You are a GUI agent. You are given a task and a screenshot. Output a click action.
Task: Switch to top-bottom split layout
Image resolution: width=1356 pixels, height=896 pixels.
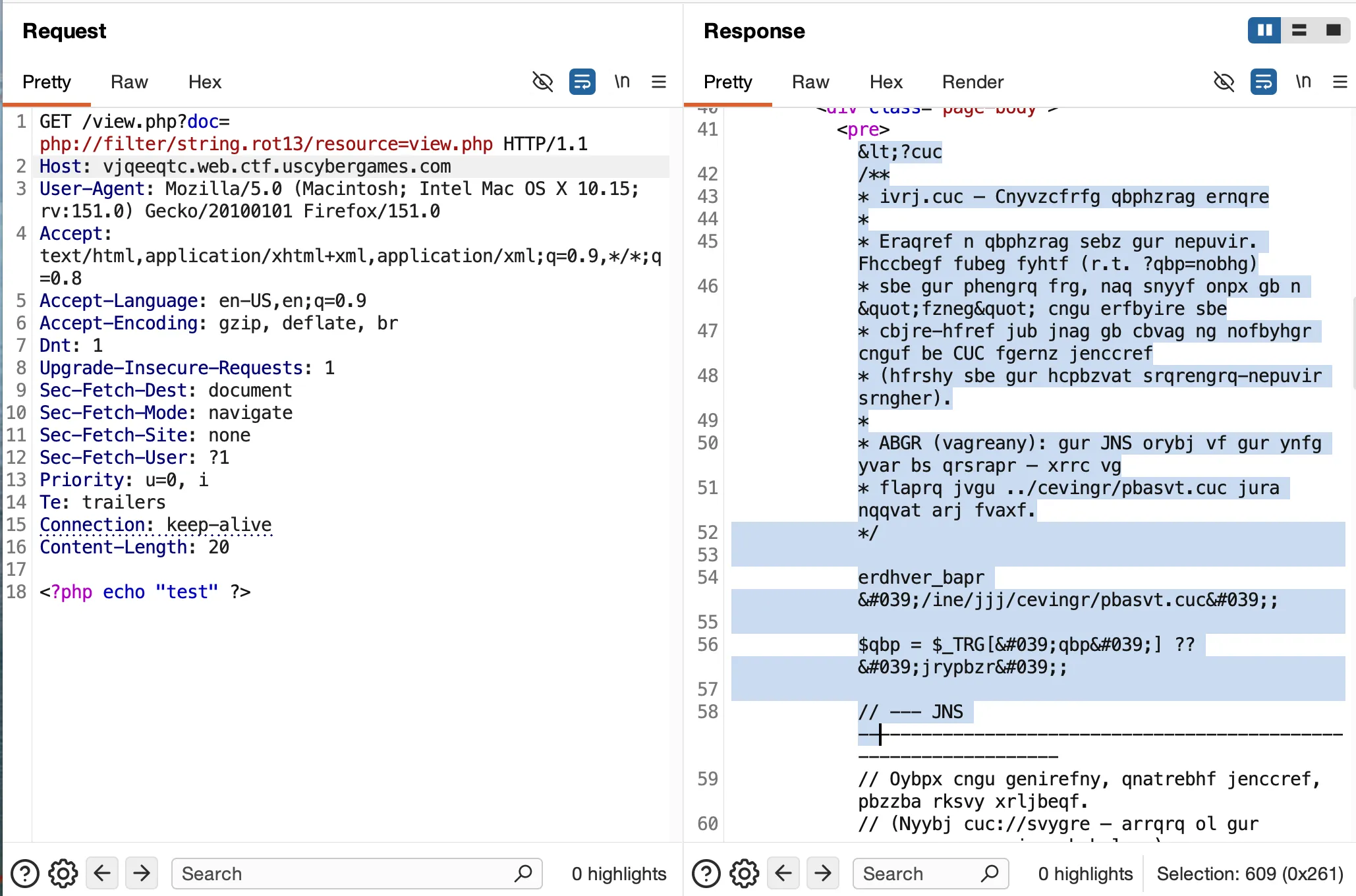click(x=1299, y=30)
